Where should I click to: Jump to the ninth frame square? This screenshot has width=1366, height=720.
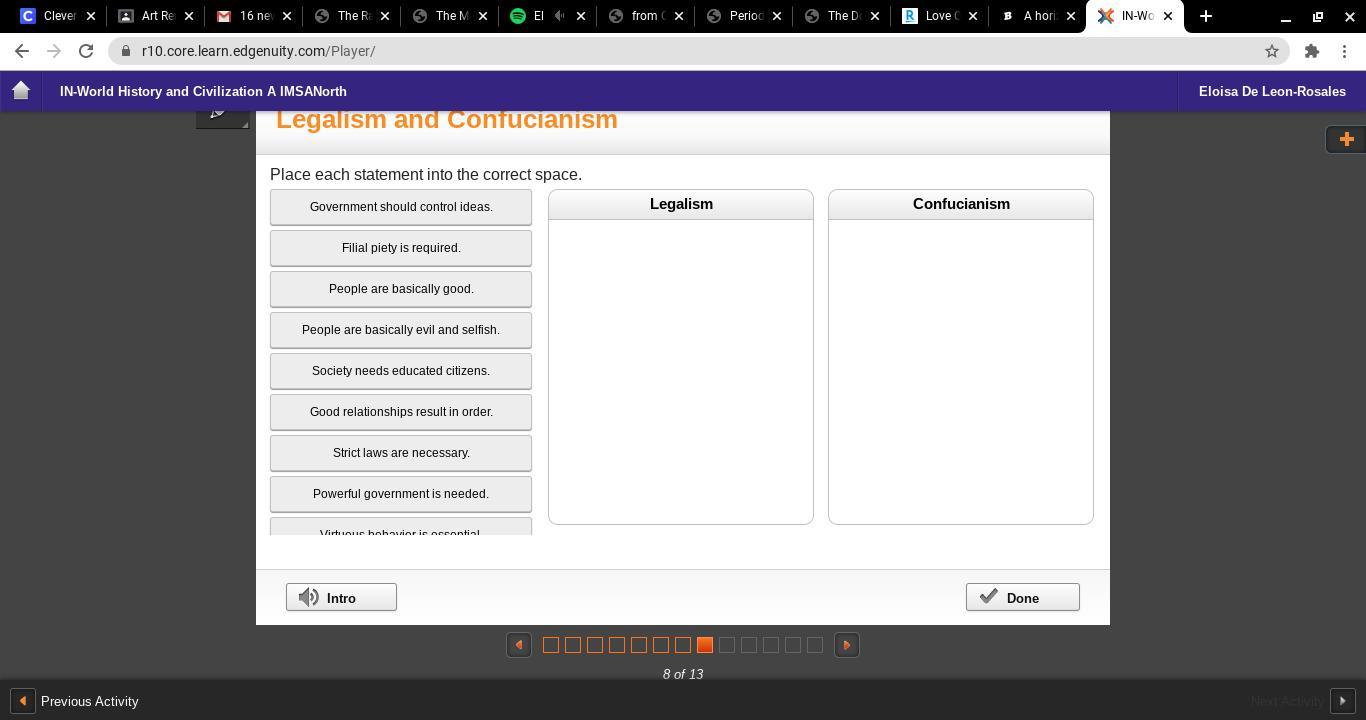pyautogui.click(x=727, y=645)
